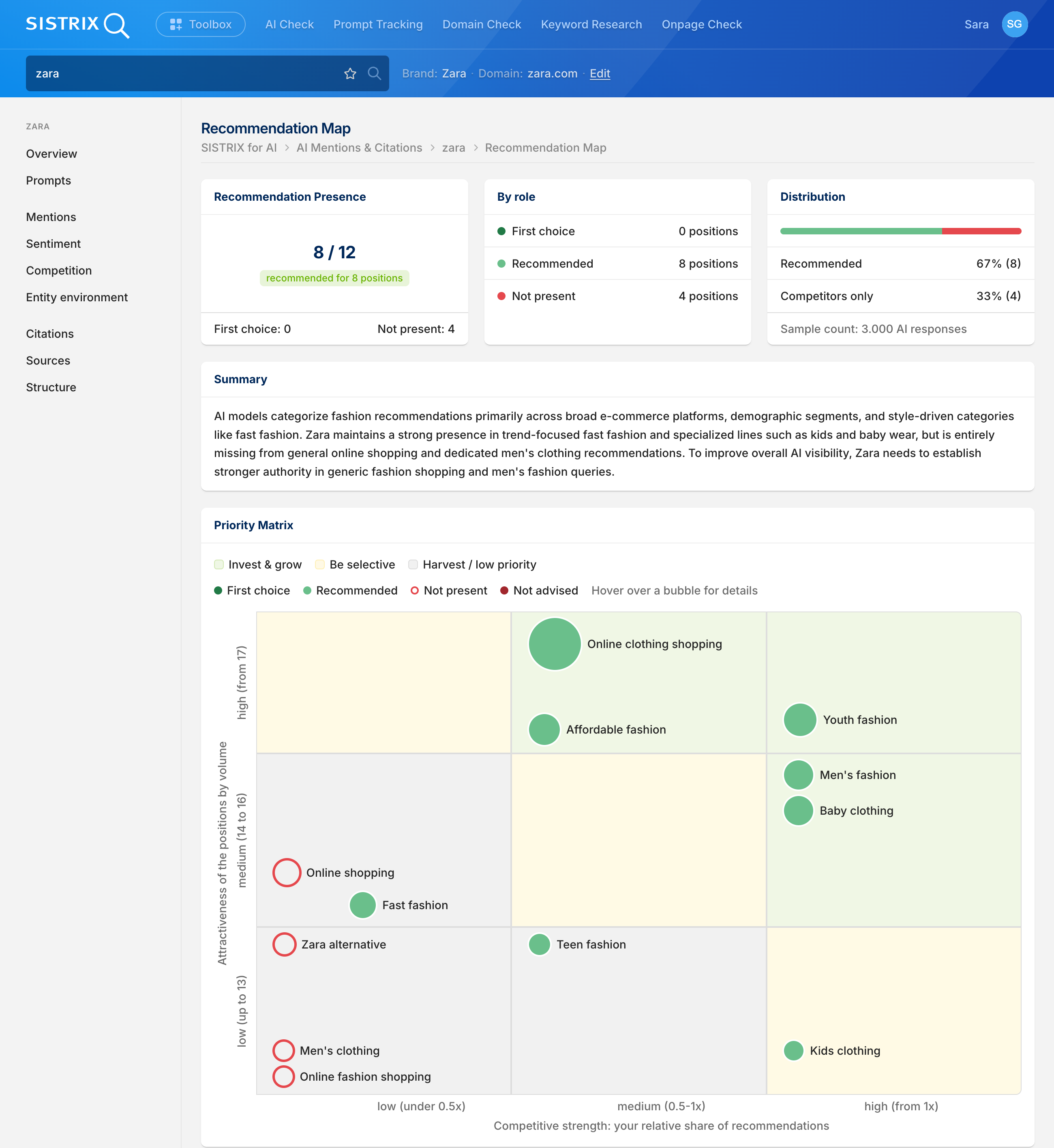This screenshot has width=1054, height=1148.
Task: Click the Online shopping red ring bubble
Action: pos(287,873)
